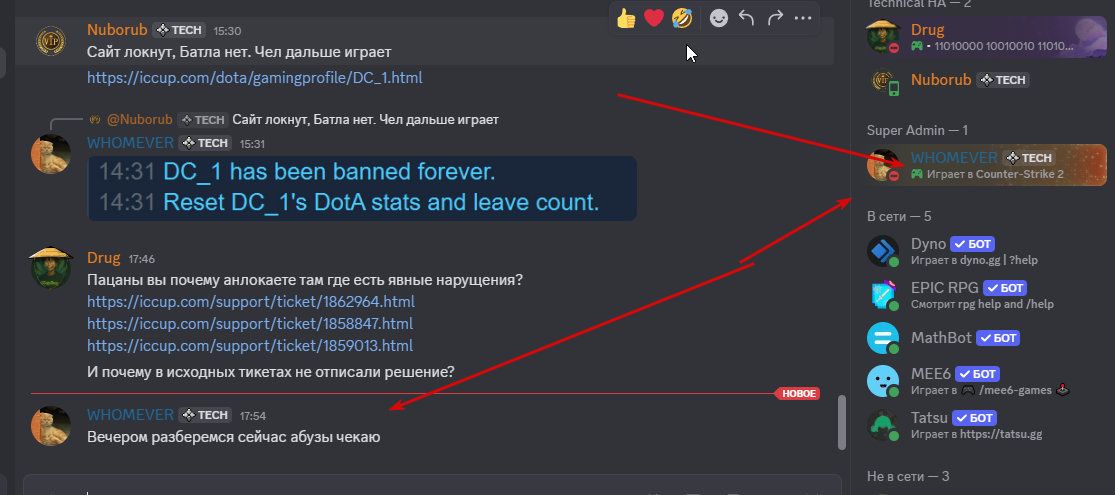Image resolution: width=1115 pixels, height=495 pixels.
Task: React with laughing emoji
Action: (681, 18)
